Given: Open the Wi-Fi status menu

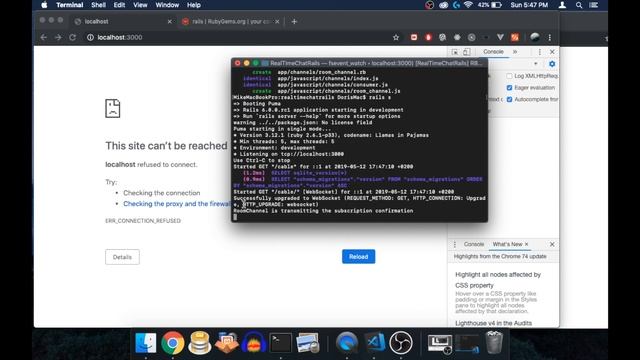Looking at the screenshot, I should point(468,5).
